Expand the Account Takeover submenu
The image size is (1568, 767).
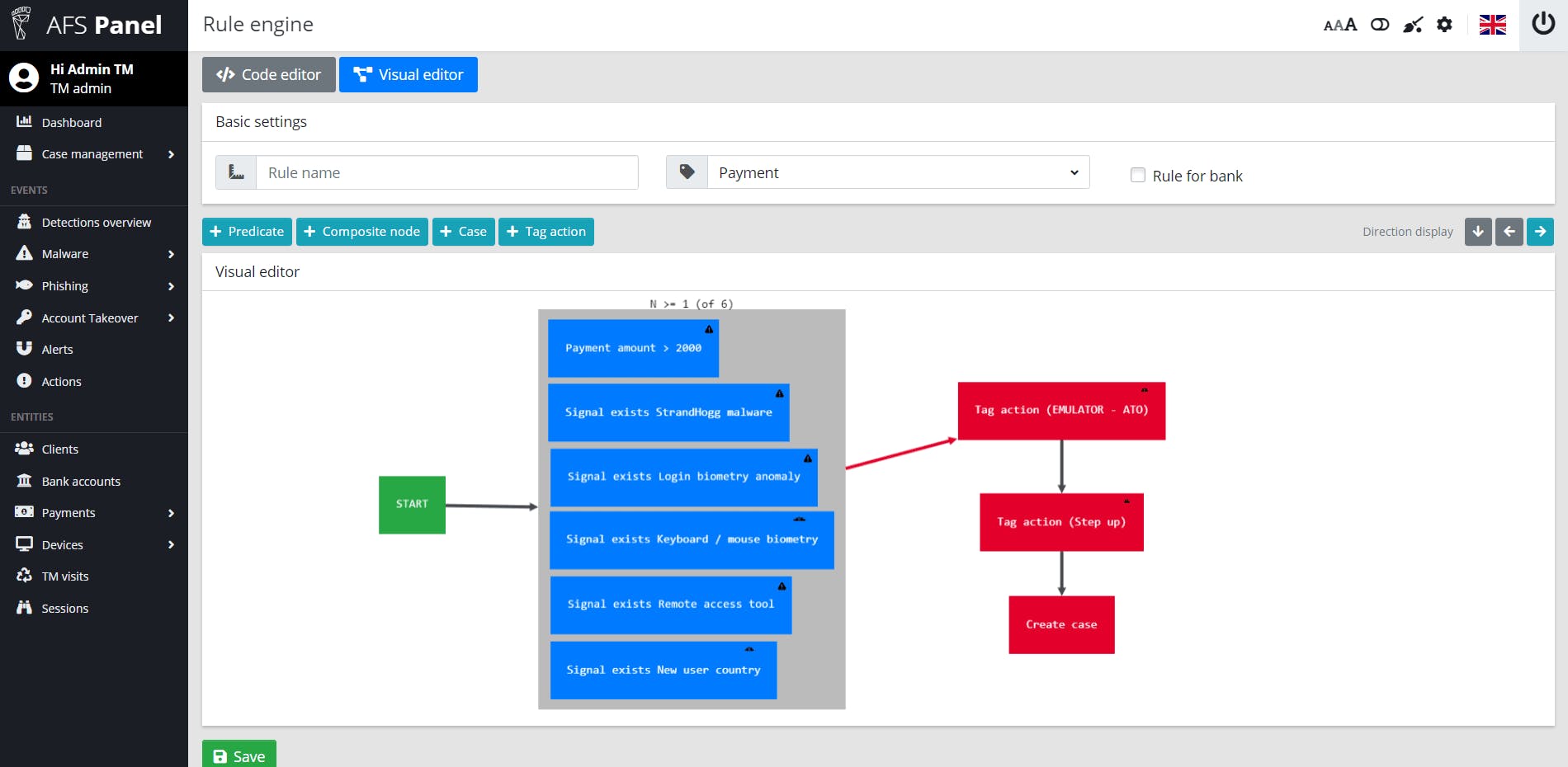coord(94,318)
